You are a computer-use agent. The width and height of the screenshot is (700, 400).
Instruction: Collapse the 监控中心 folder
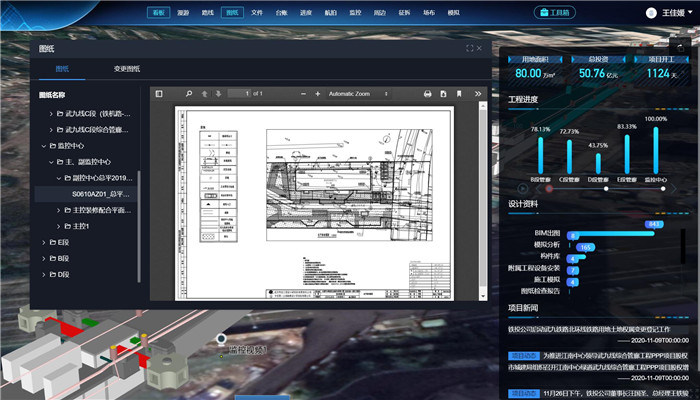click(x=44, y=145)
